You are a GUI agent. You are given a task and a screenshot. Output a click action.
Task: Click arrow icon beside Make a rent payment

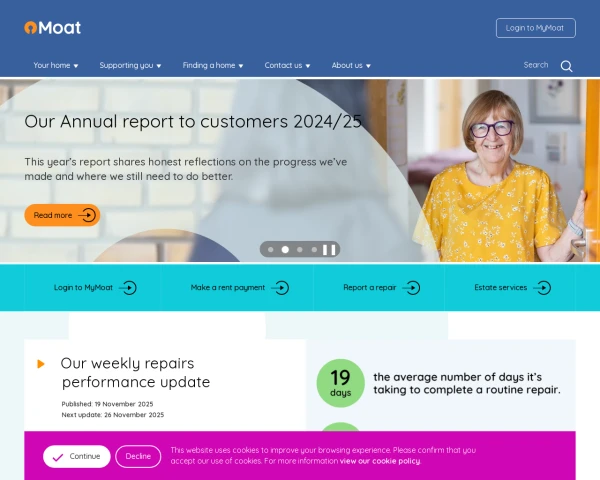[280, 288]
